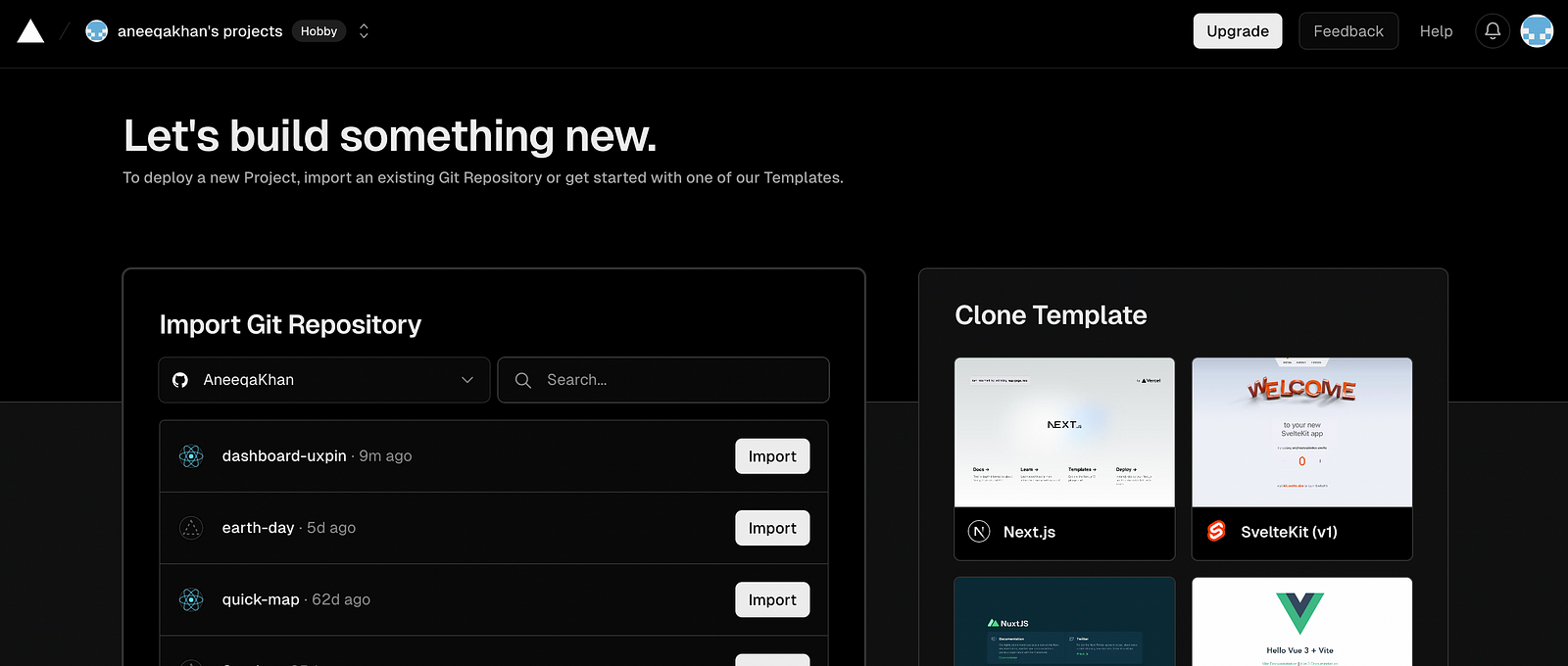Screen dimensions: 1568x666
Task: Open the NuxtJS template thumbnail
Action: [1064, 622]
